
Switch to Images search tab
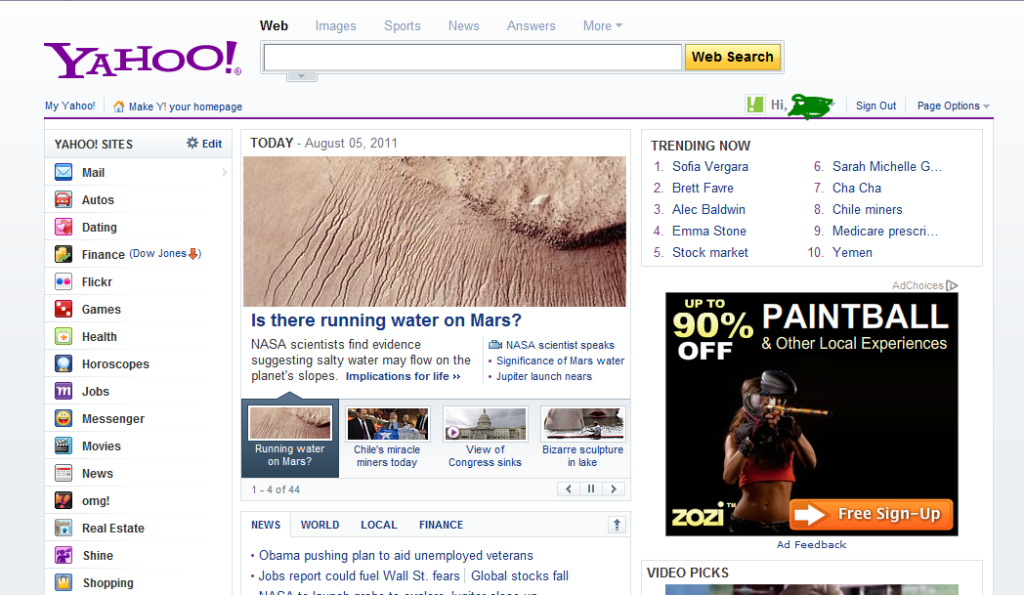click(x=336, y=26)
